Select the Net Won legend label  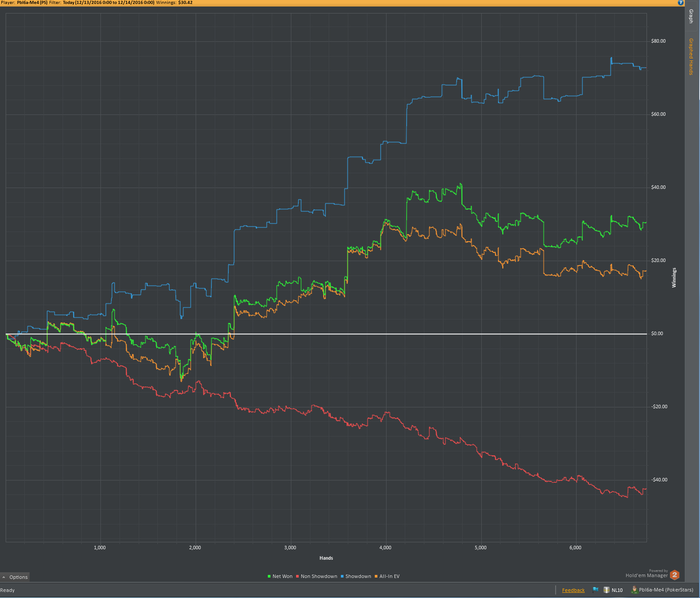click(x=282, y=577)
